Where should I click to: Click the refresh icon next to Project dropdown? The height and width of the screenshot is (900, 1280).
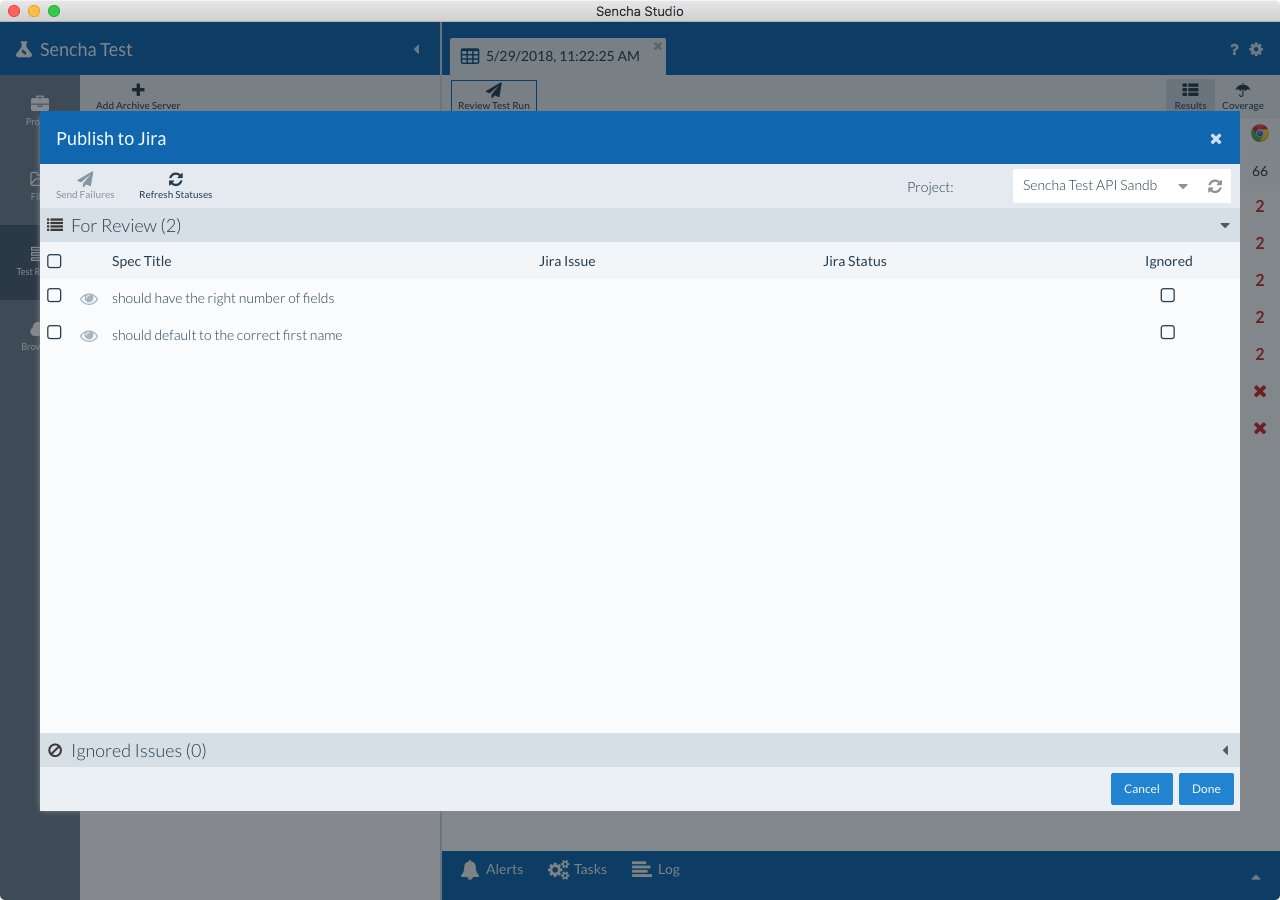click(1214, 186)
